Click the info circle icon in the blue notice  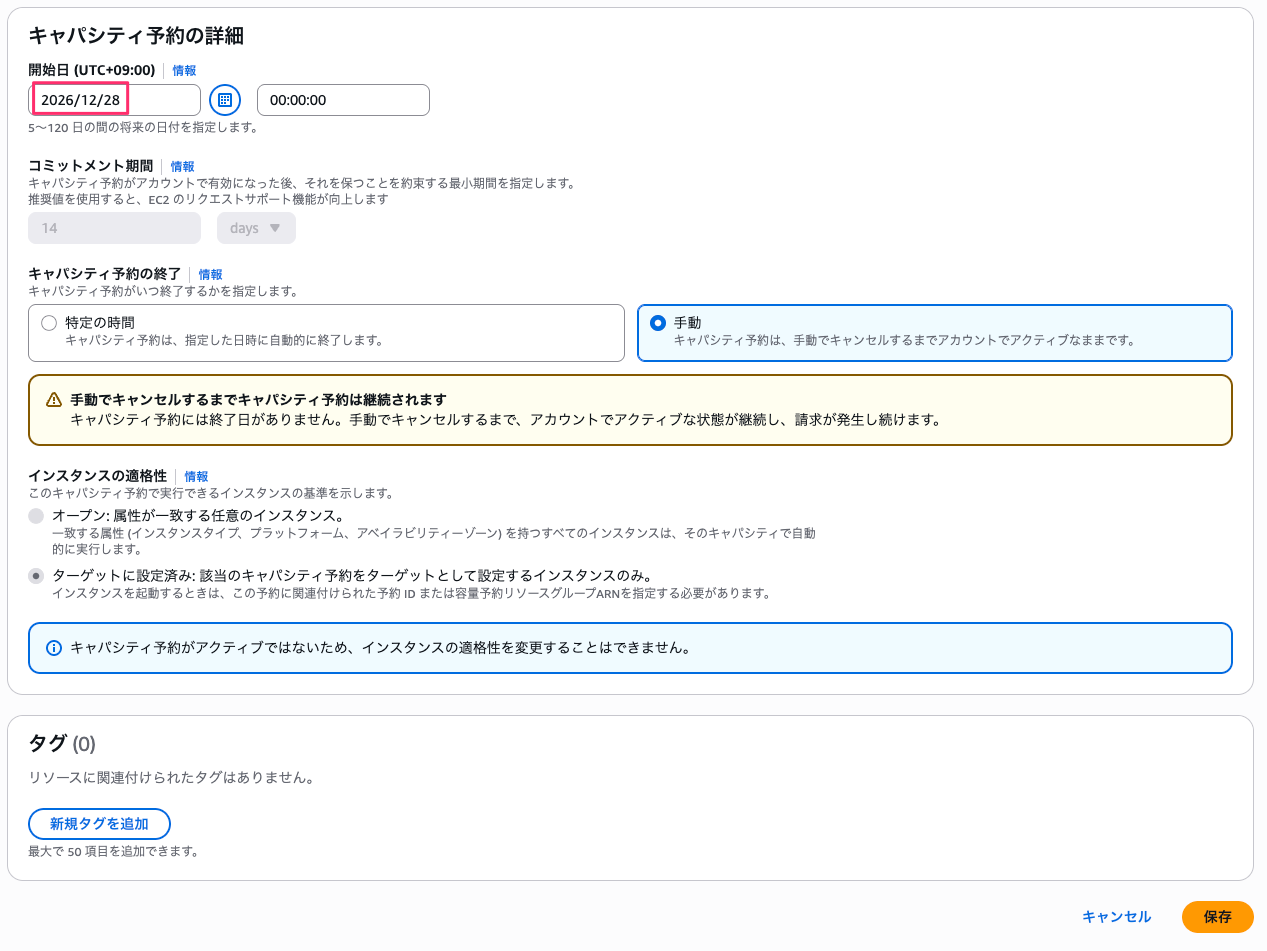[54, 648]
